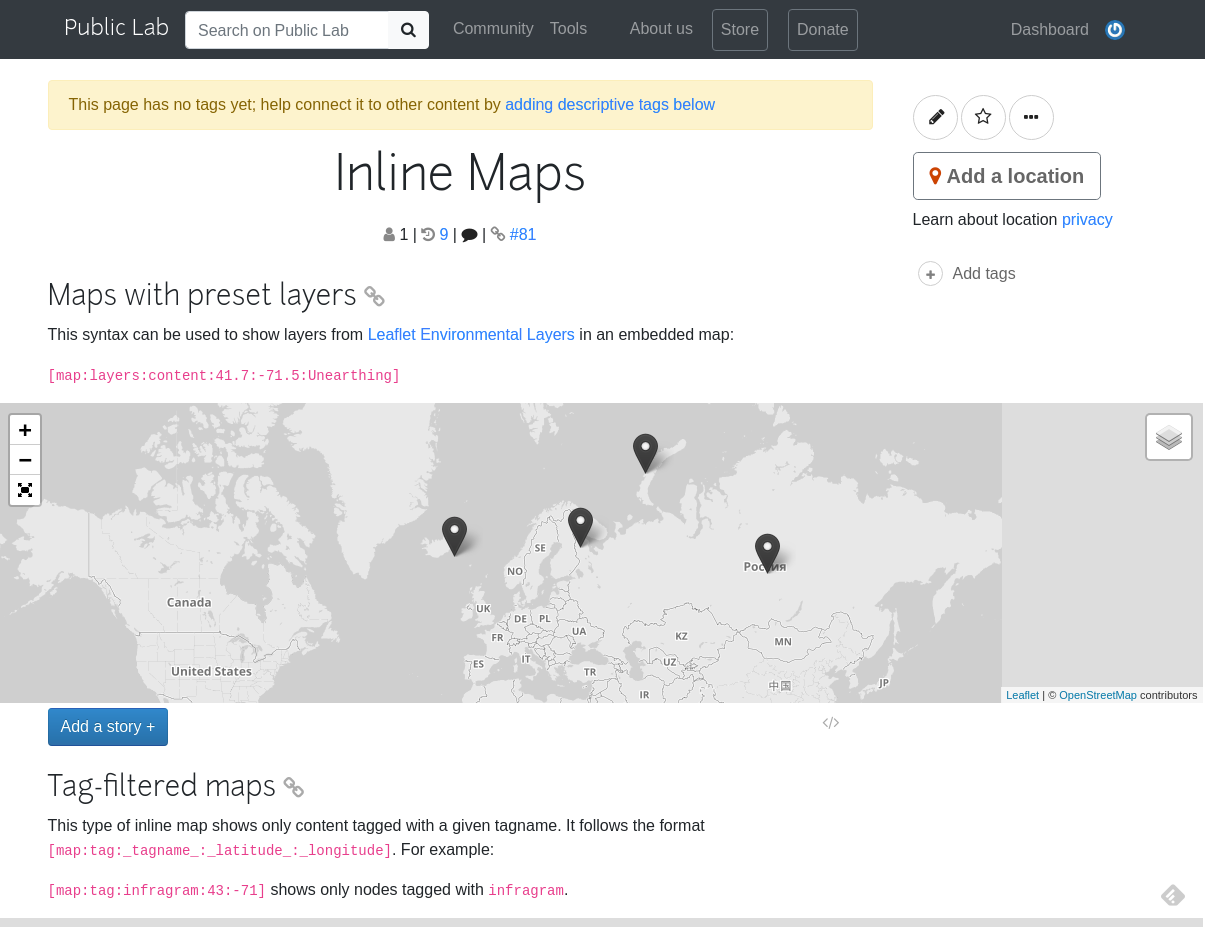This screenshot has width=1205, height=927.
Task: Open the privacy link about location
Action: [1086, 219]
